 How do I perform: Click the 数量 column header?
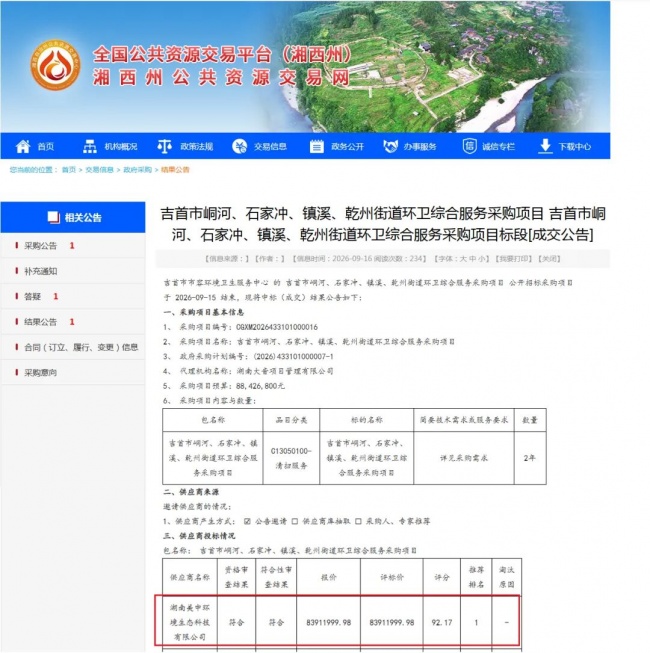coord(530,420)
